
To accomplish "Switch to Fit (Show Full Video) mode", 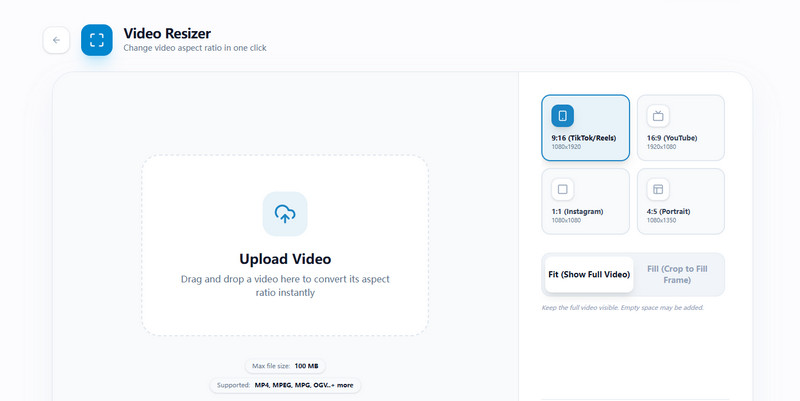I will 589,274.
